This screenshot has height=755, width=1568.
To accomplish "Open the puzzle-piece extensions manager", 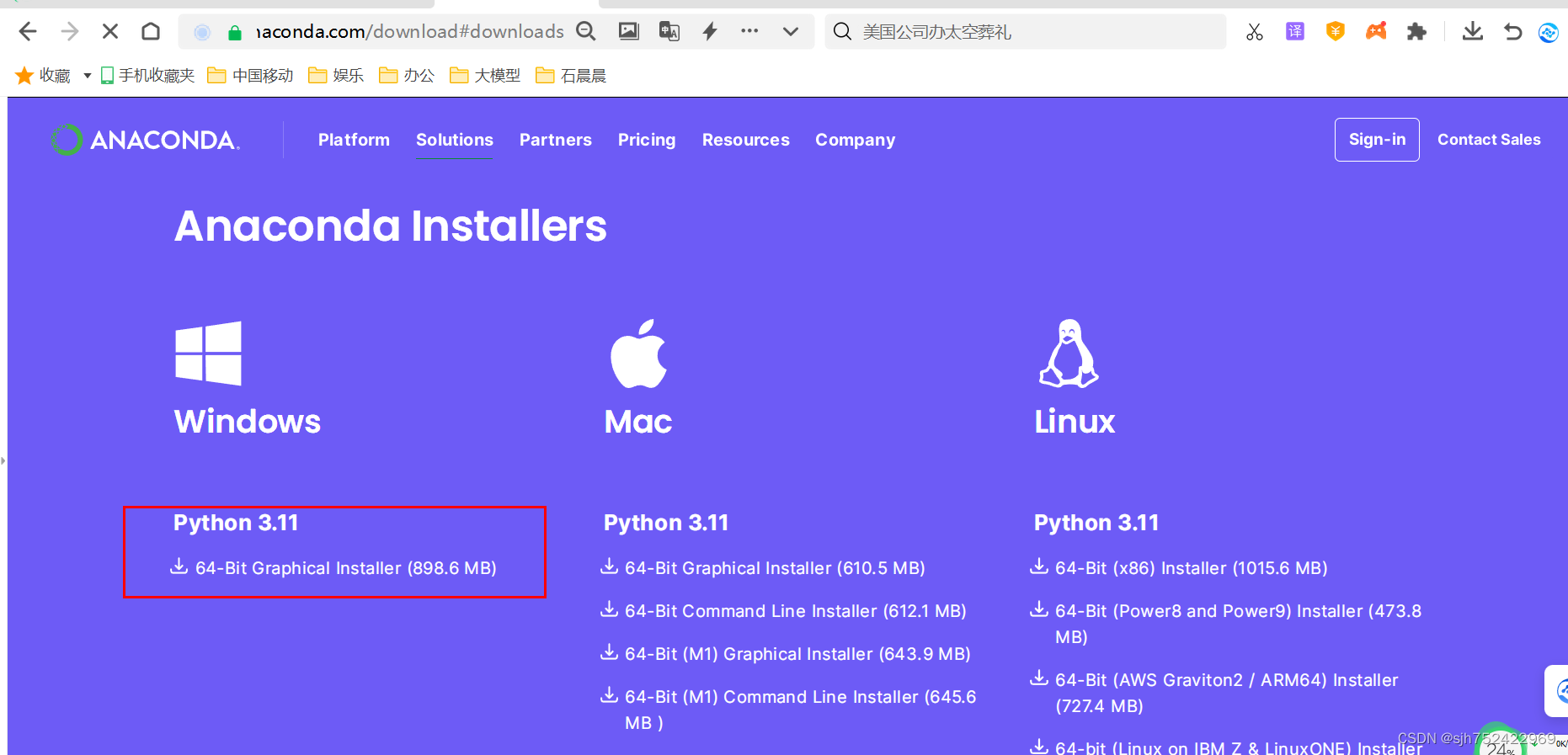I will (1416, 32).
